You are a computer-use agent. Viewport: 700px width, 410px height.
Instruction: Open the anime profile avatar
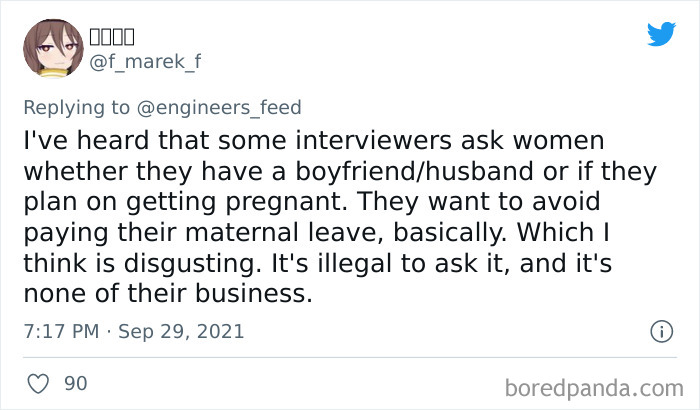(x=51, y=47)
